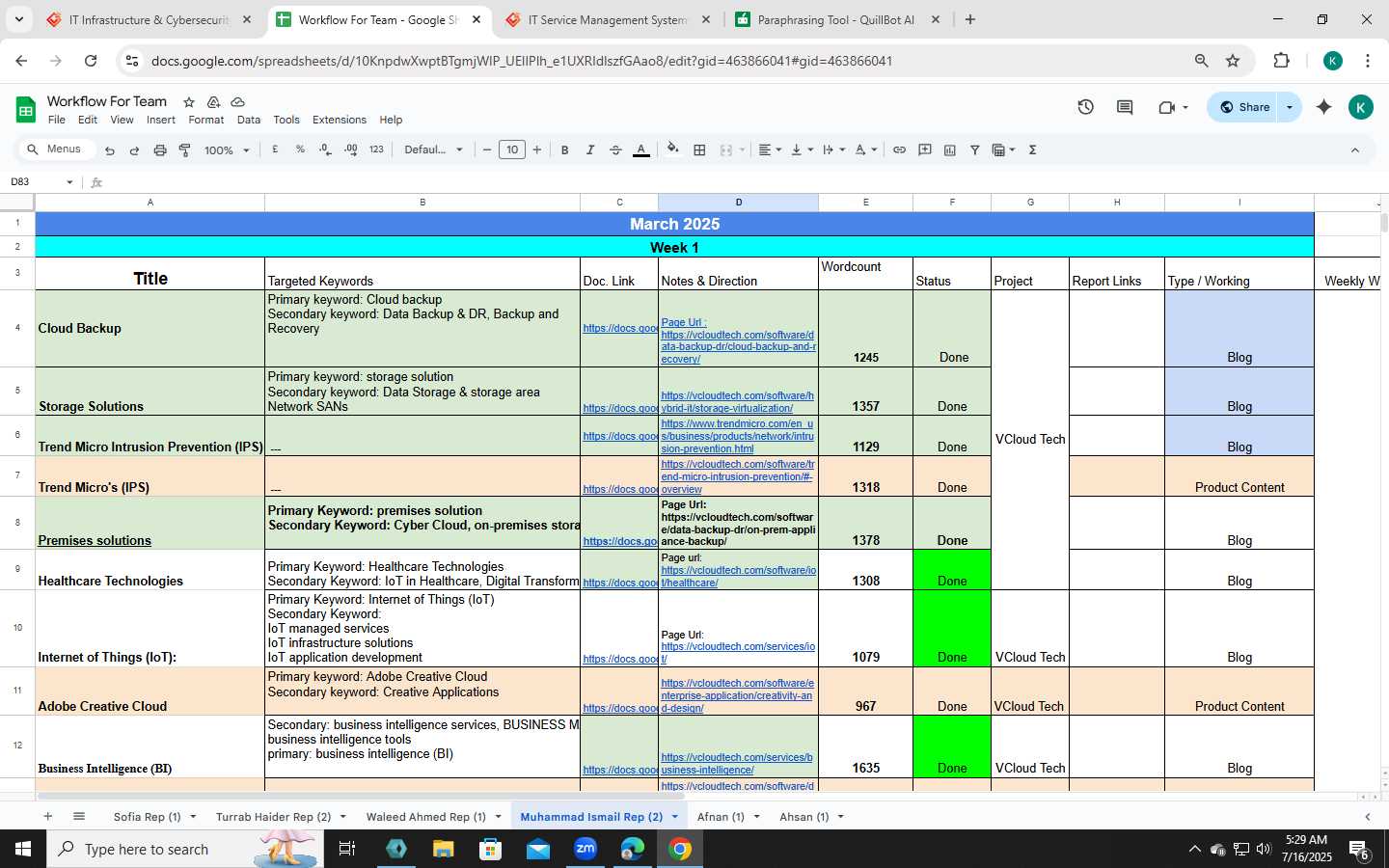Toggle strikethrough formatting
Viewport: 1389px width, 868px height.
pyautogui.click(x=615, y=149)
